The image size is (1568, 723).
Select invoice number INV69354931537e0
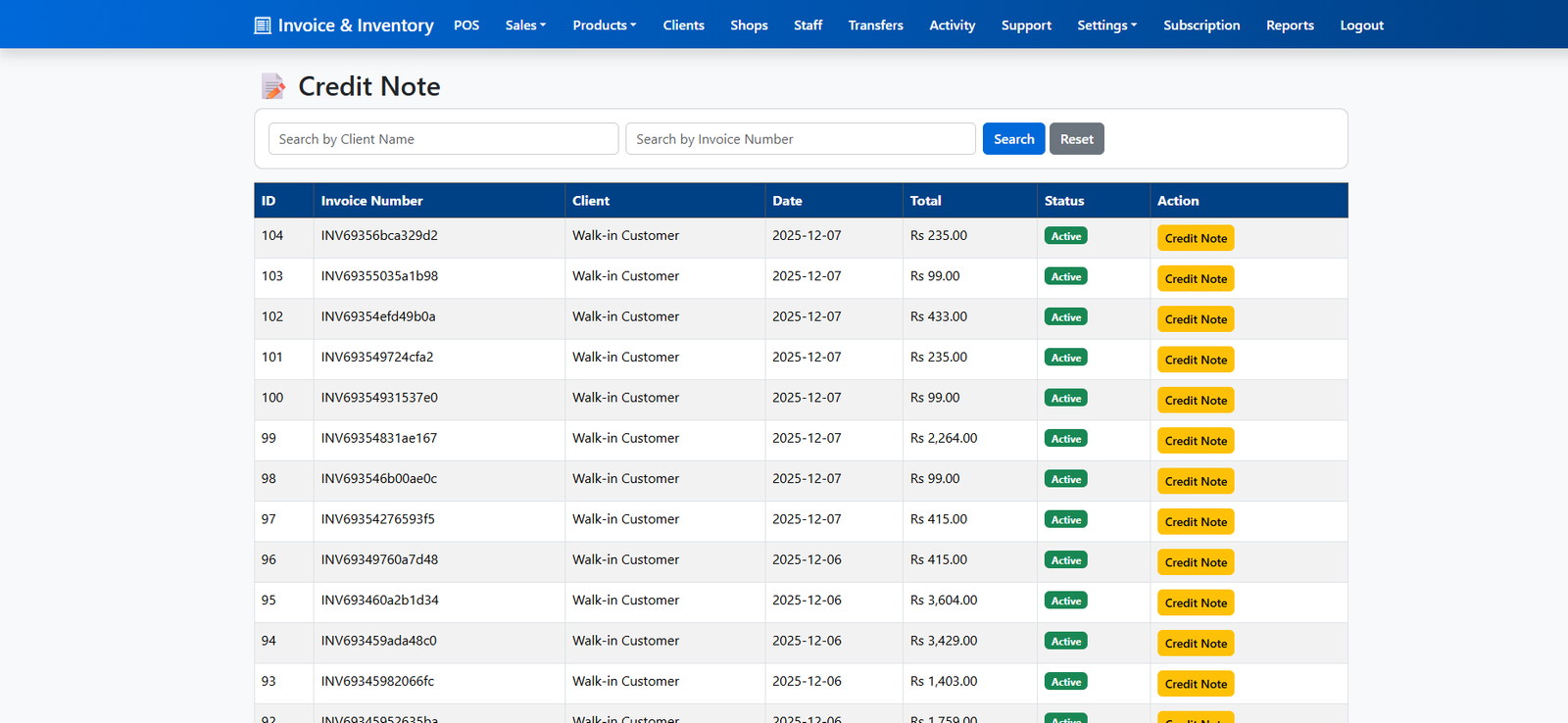point(379,398)
